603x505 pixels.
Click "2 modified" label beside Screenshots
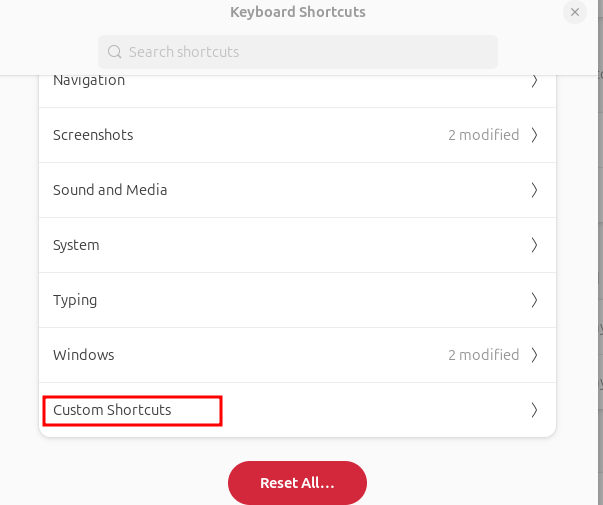(483, 135)
